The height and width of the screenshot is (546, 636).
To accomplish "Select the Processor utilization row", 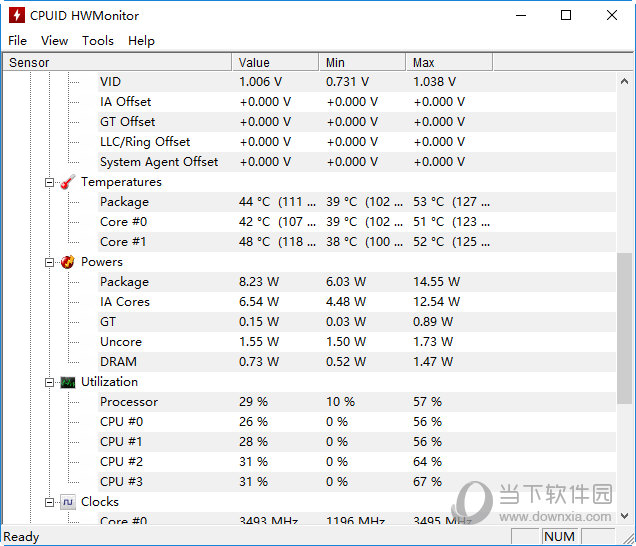I will (357, 402).
